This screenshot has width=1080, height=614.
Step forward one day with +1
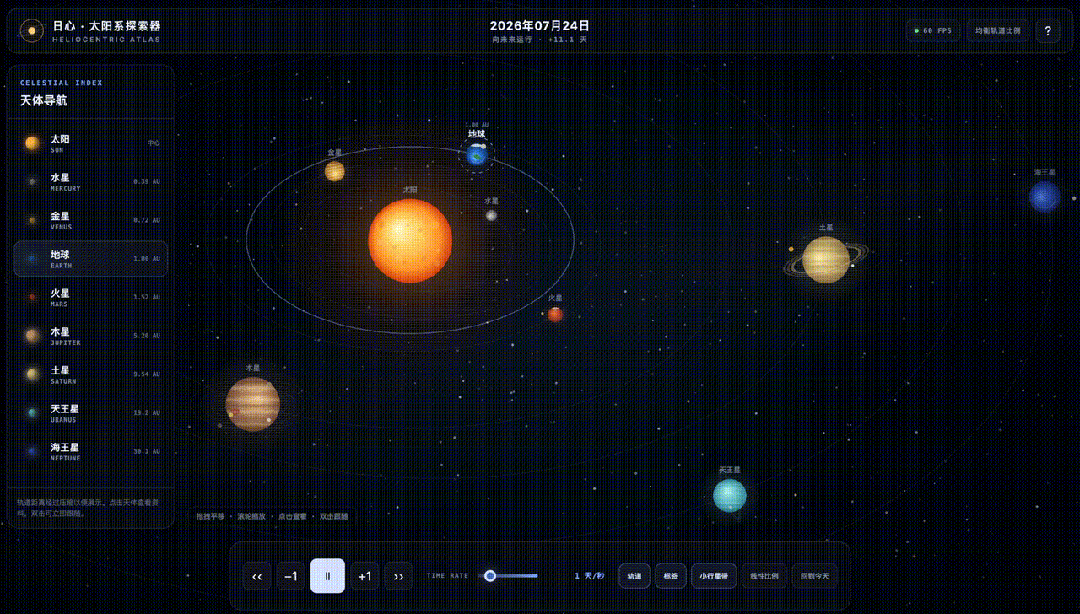pos(364,576)
